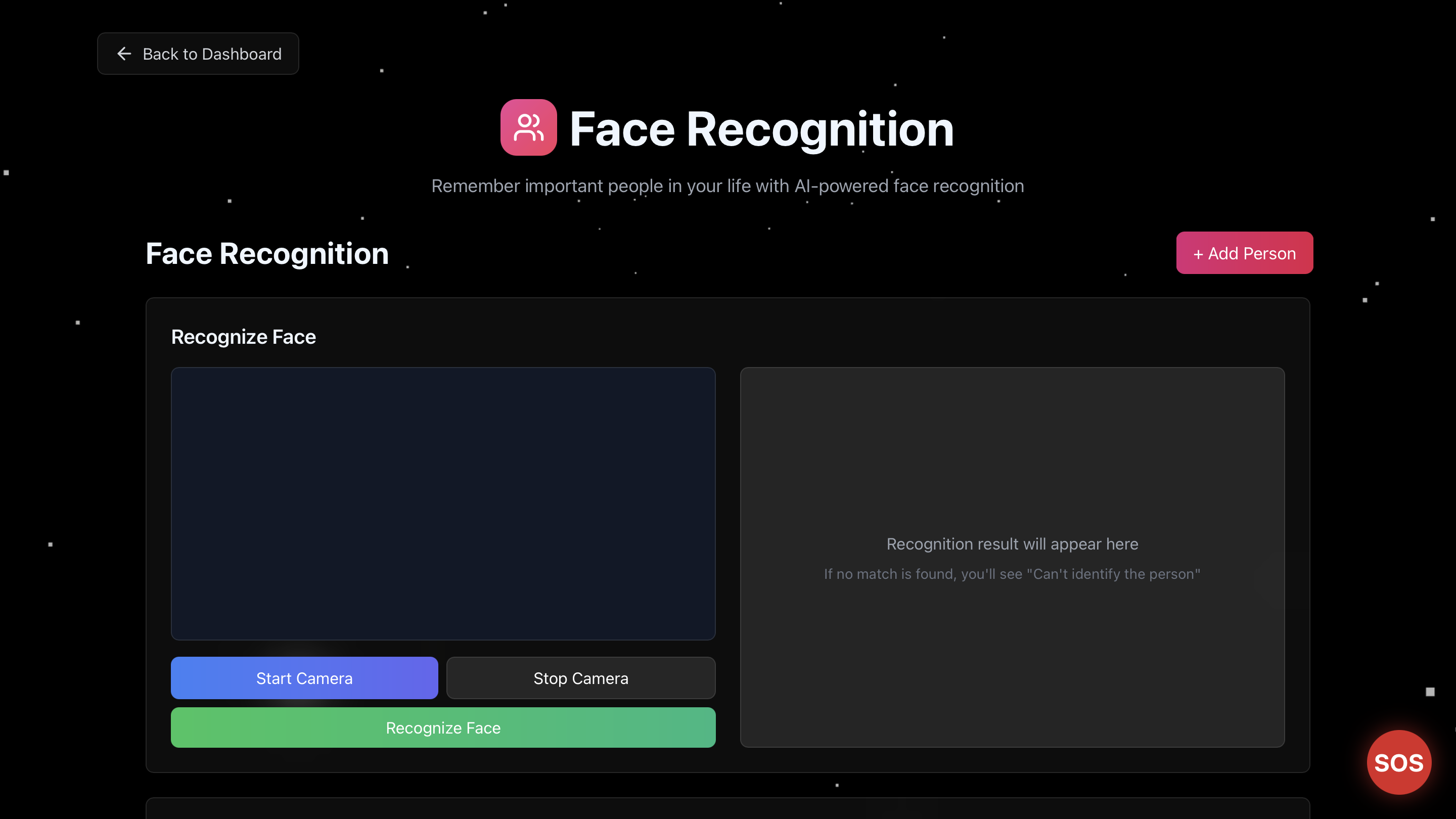
Task: Click the Face Recognition section heading
Action: pos(267,253)
